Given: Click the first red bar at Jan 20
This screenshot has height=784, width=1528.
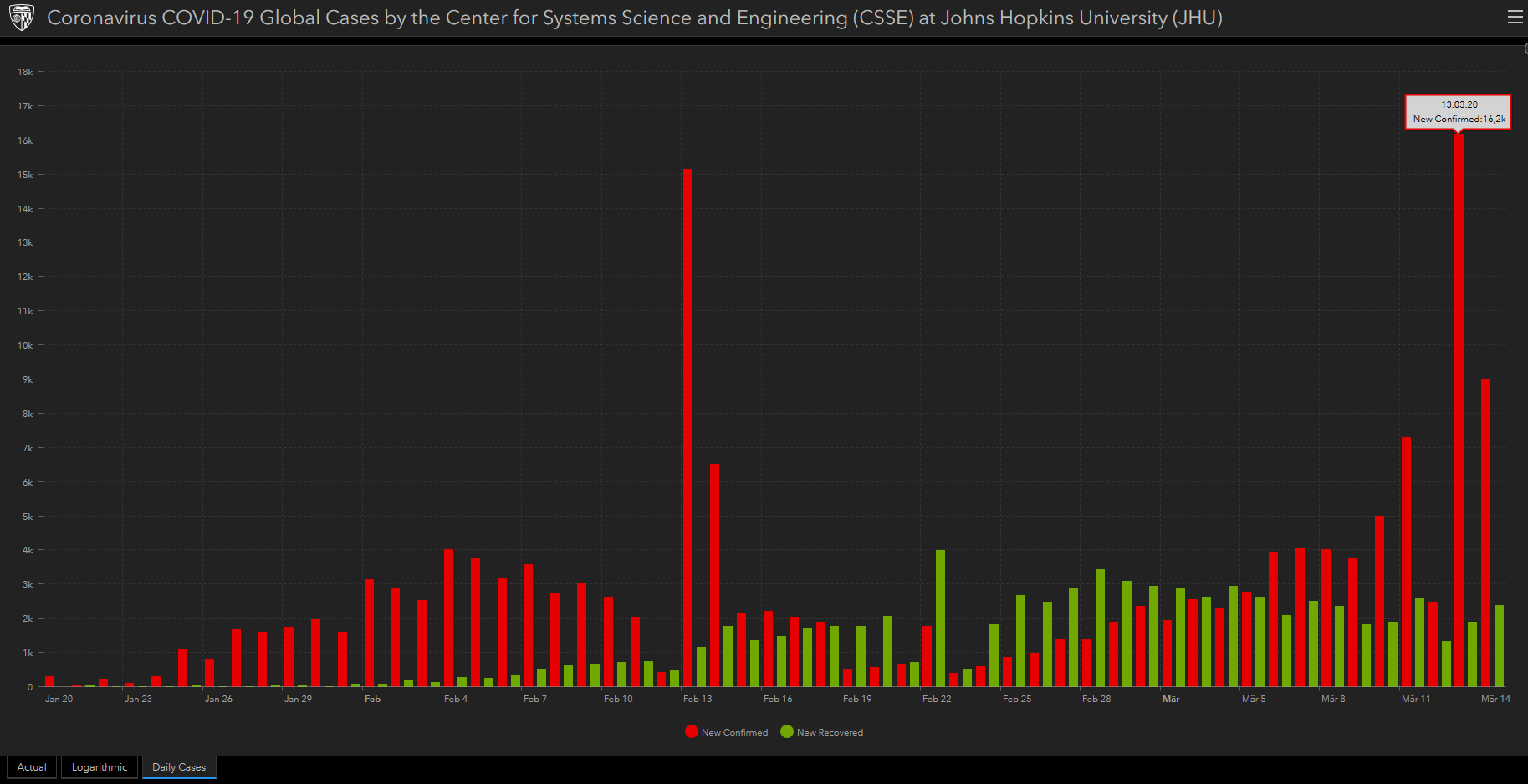Looking at the screenshot, I should click(50, 681).
